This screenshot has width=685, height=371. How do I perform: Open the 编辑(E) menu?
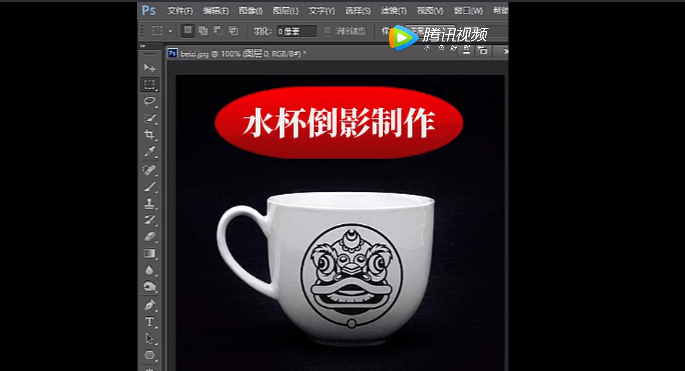tap(215, 10)
